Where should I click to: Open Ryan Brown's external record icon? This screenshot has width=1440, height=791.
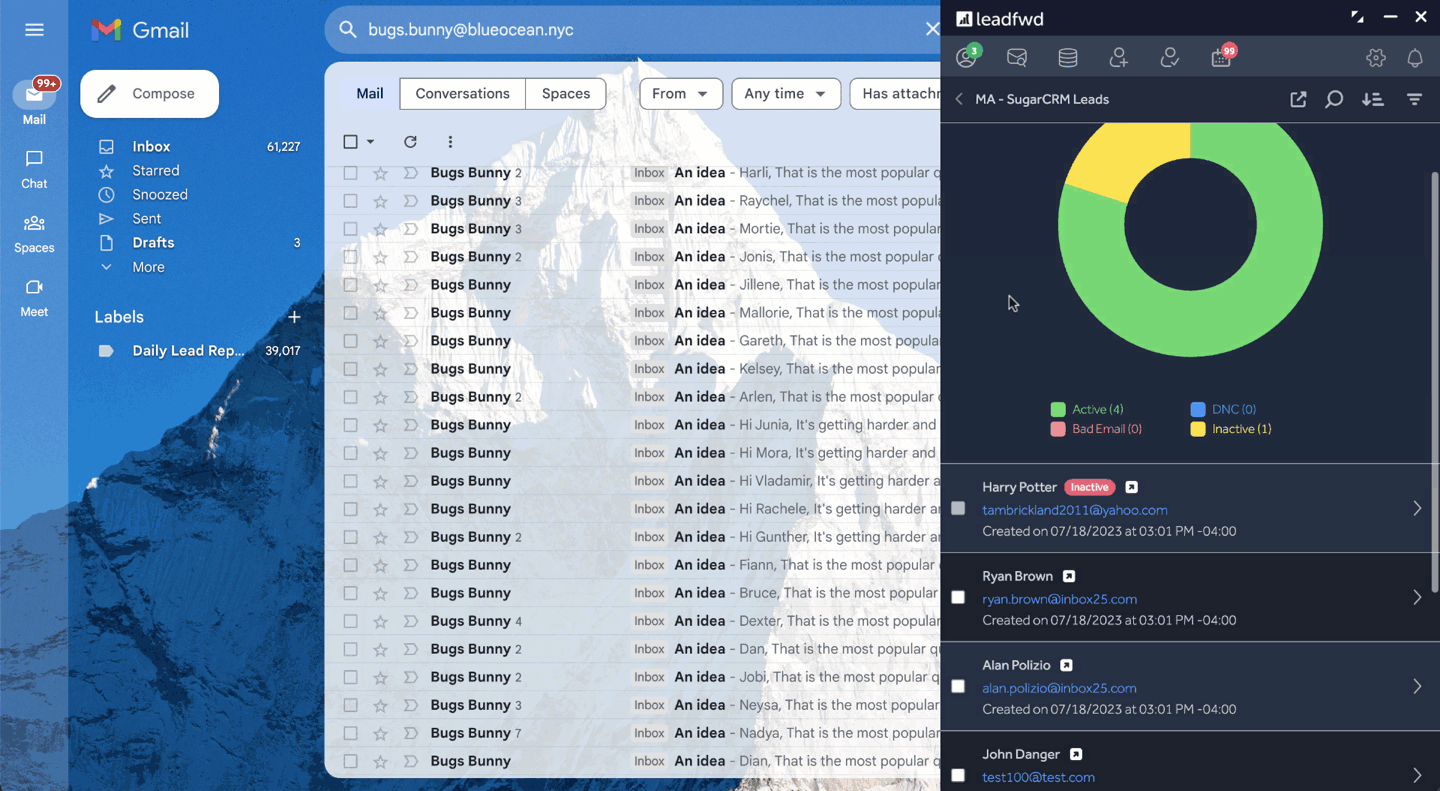(1068, 576)
